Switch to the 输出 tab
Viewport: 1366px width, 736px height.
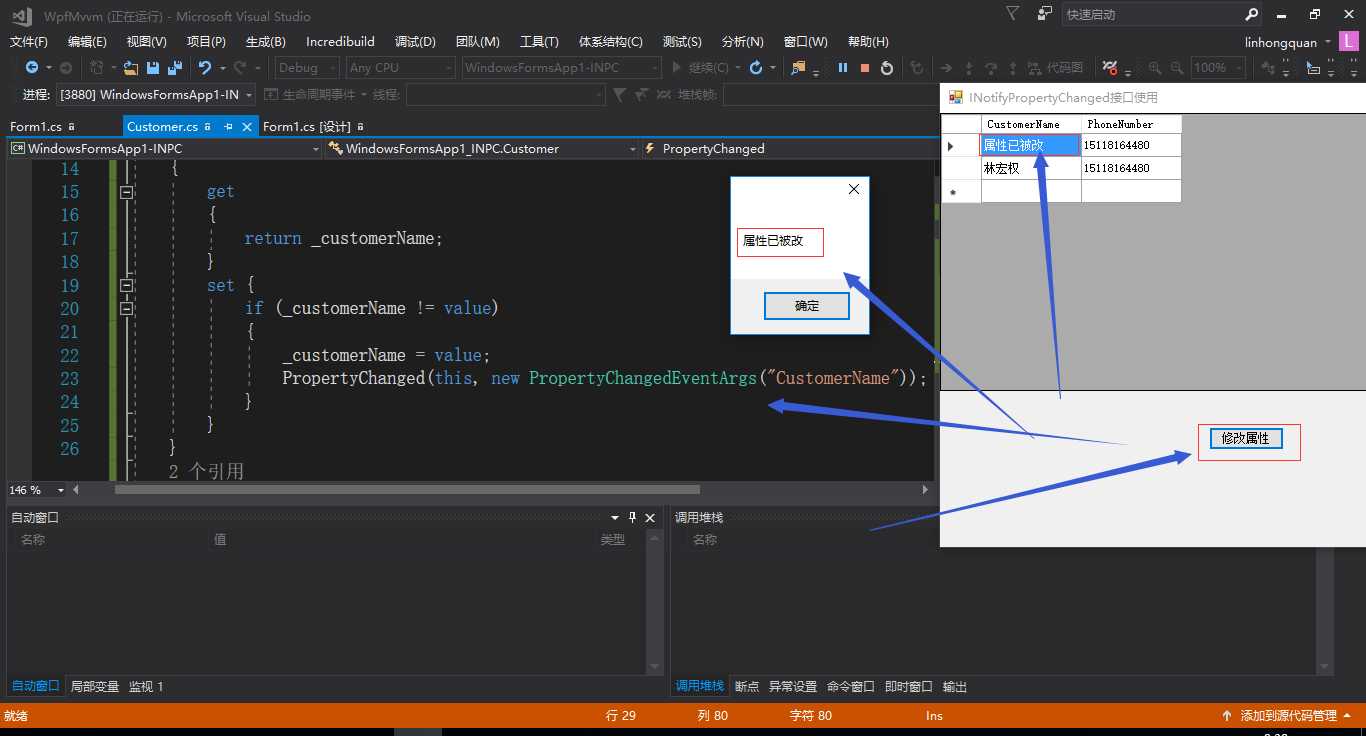[x=955, y=686]
